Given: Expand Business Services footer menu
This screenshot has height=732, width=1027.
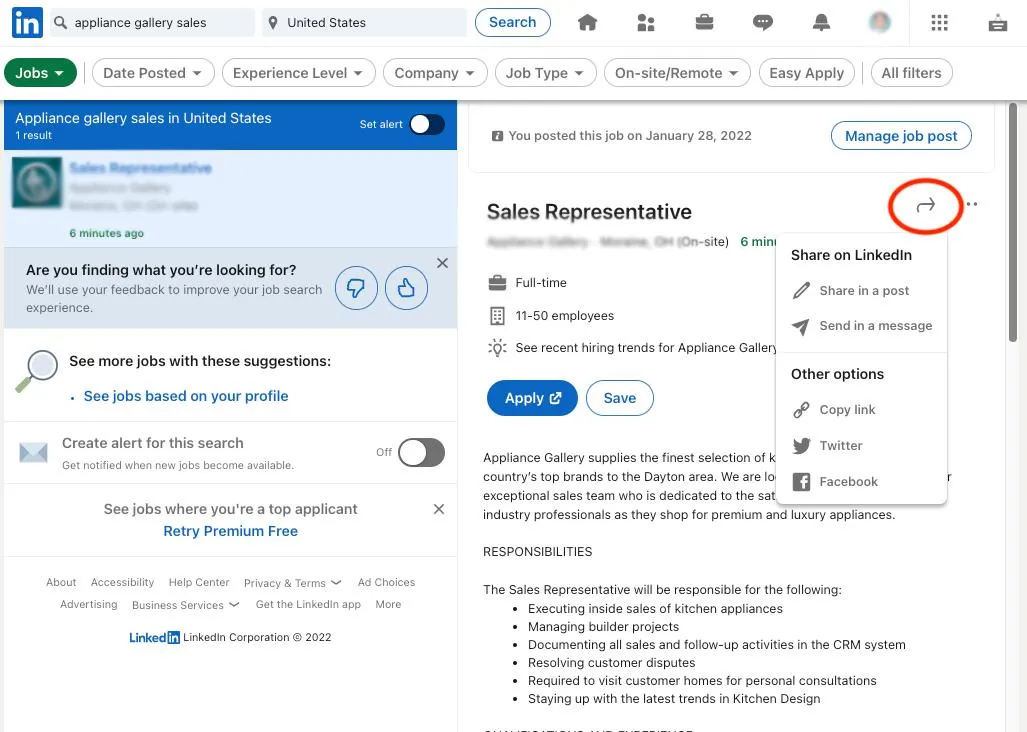Looking at the screenshot, I should pos(186,605).
